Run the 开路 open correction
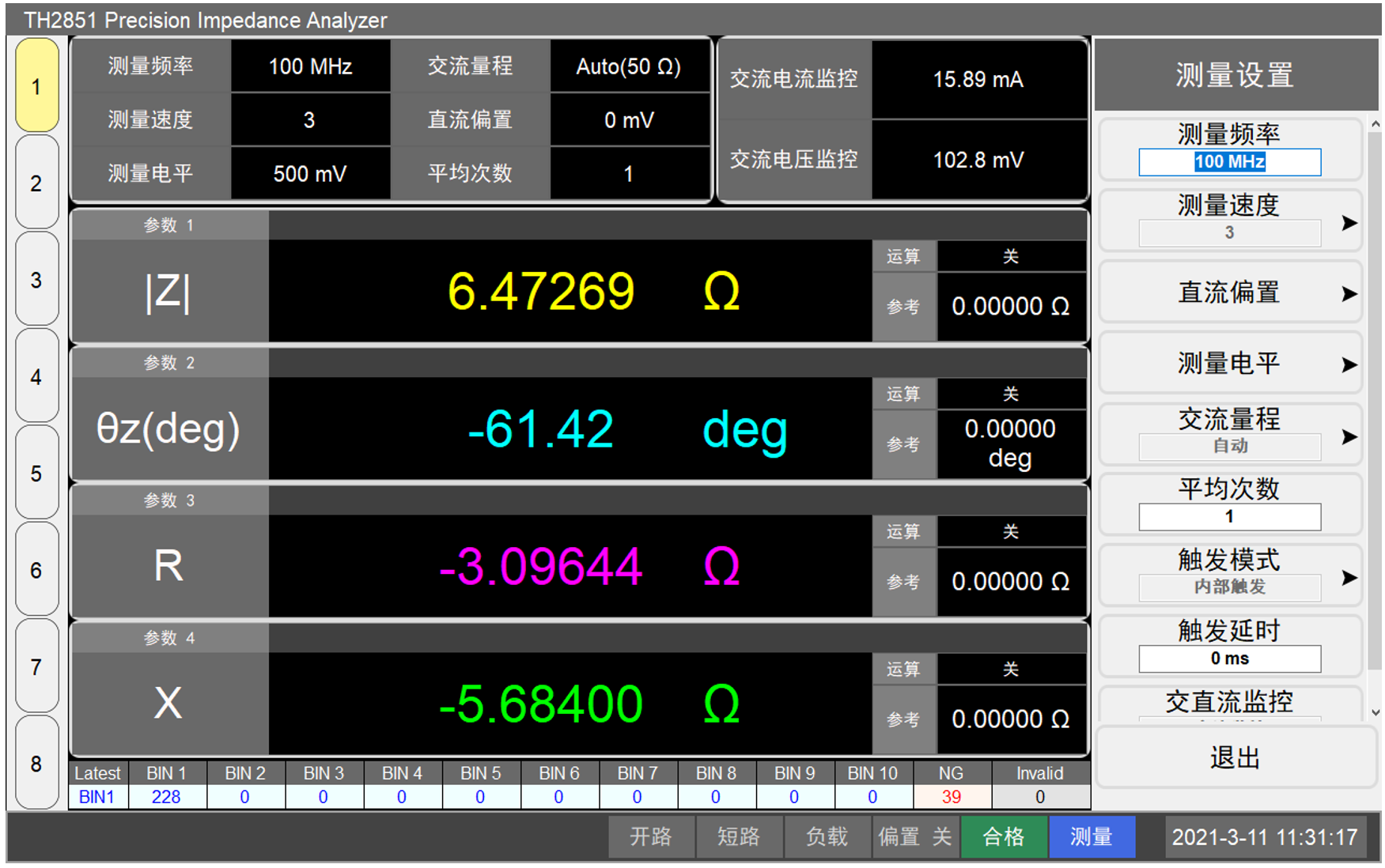The height and width of the screenshot is (868, 1385). click(651, 836)
